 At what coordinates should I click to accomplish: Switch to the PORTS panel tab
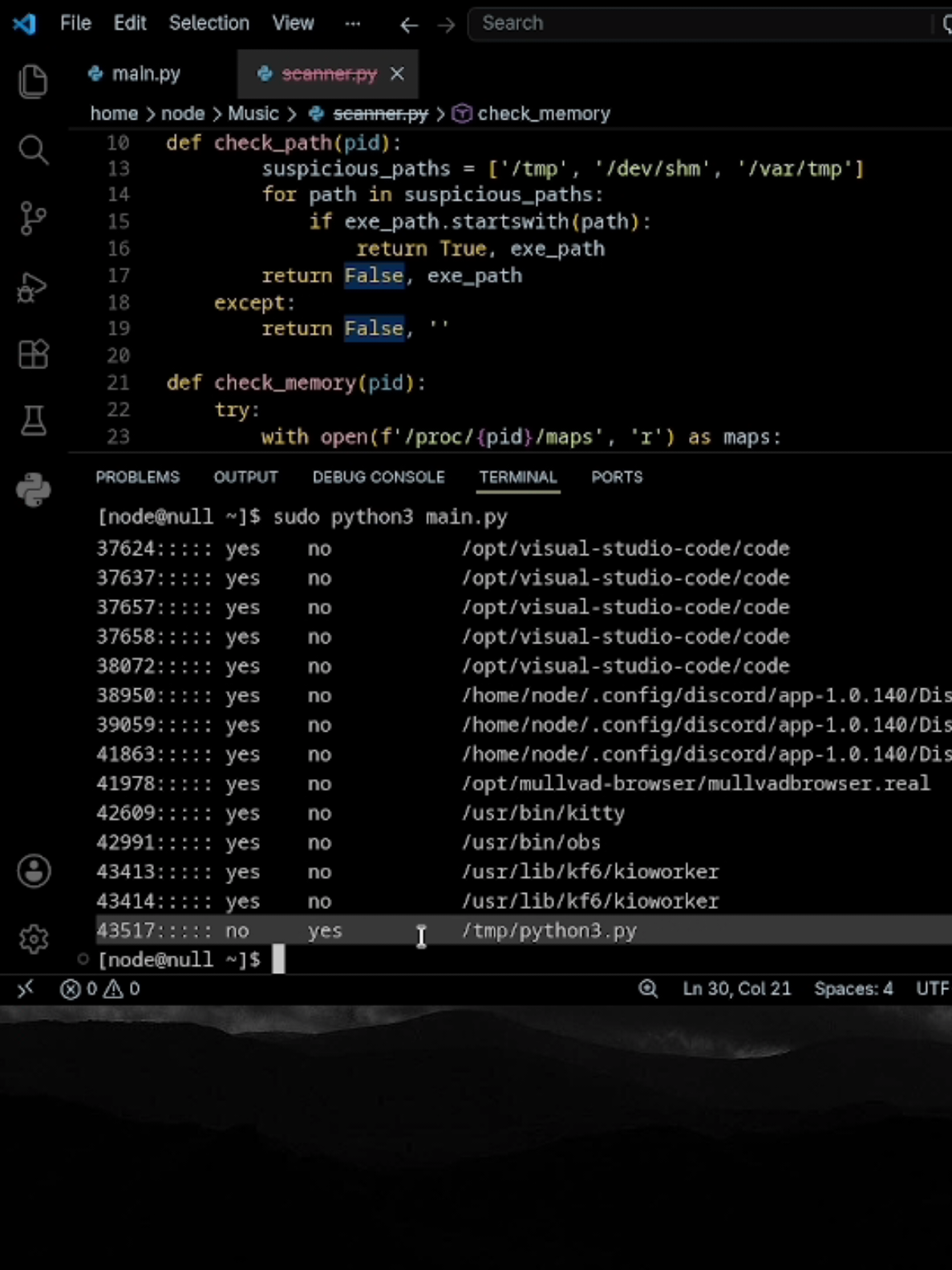(x=617, y=477)
